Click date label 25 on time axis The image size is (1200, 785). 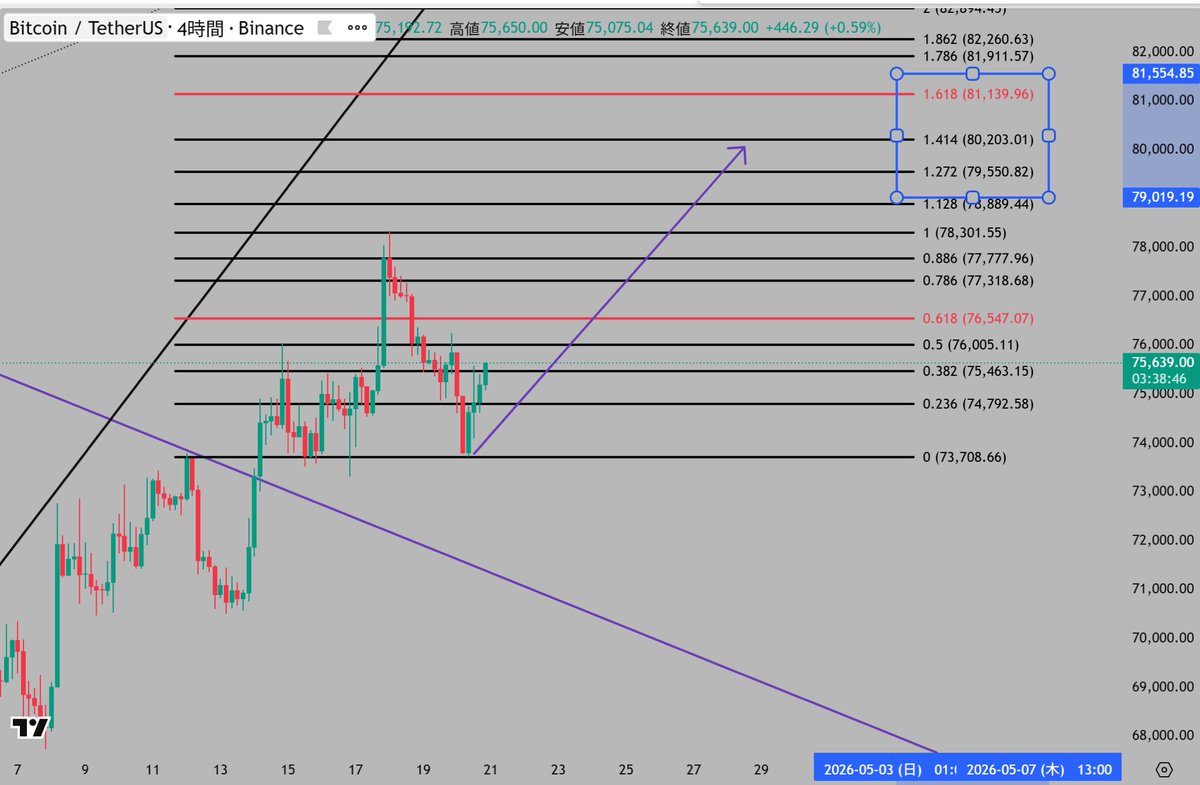click(626, 770)
